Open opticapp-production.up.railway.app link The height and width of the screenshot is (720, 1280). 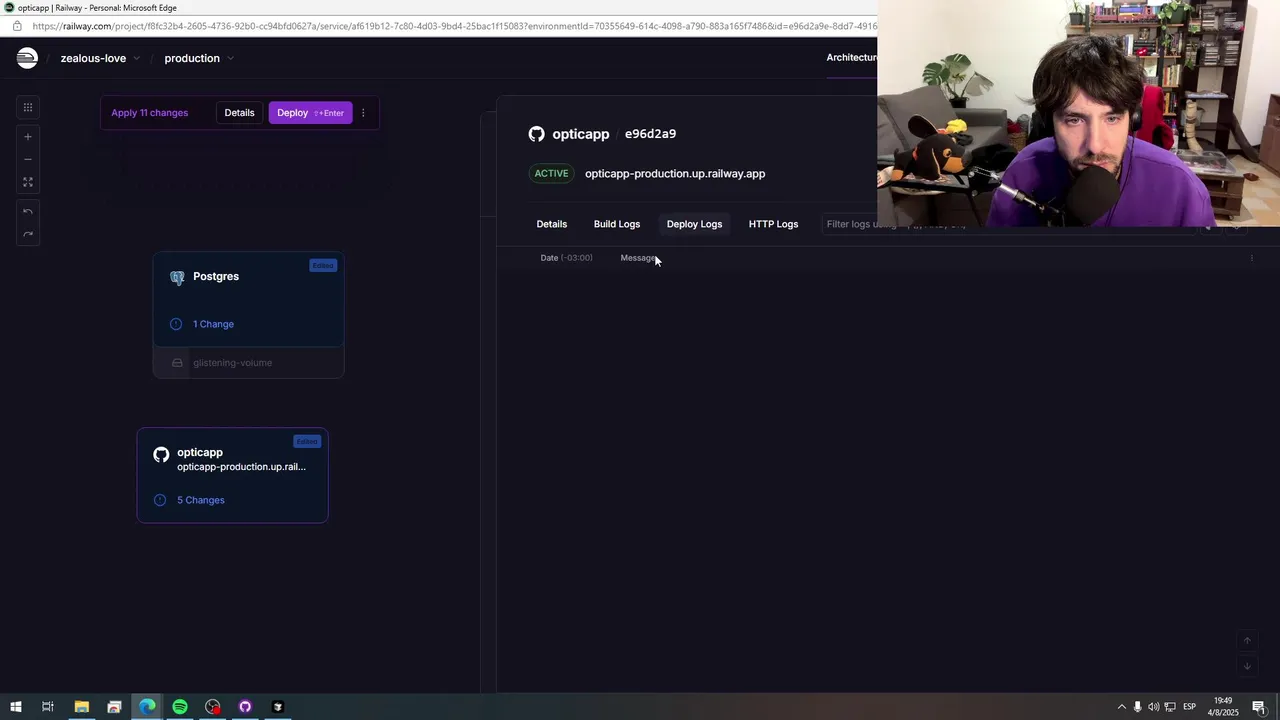pyautogui.click(x=675, y=174)
